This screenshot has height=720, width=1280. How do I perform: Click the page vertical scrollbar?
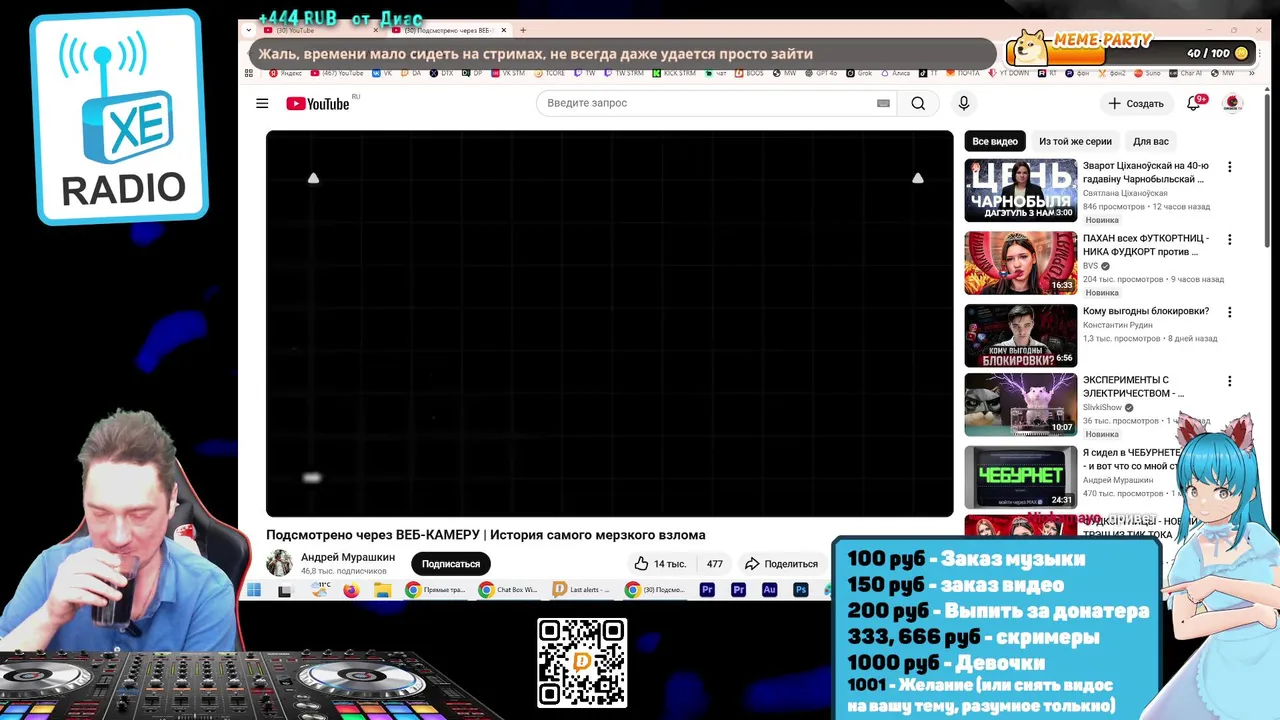click(x=1267, y=170)
